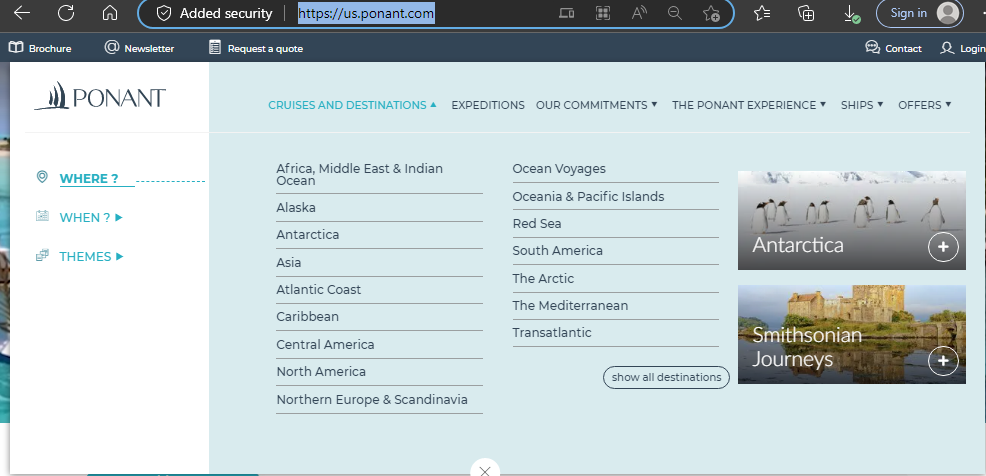
Task: Click the Added security shield icon
Action: [x=163, y=13]
